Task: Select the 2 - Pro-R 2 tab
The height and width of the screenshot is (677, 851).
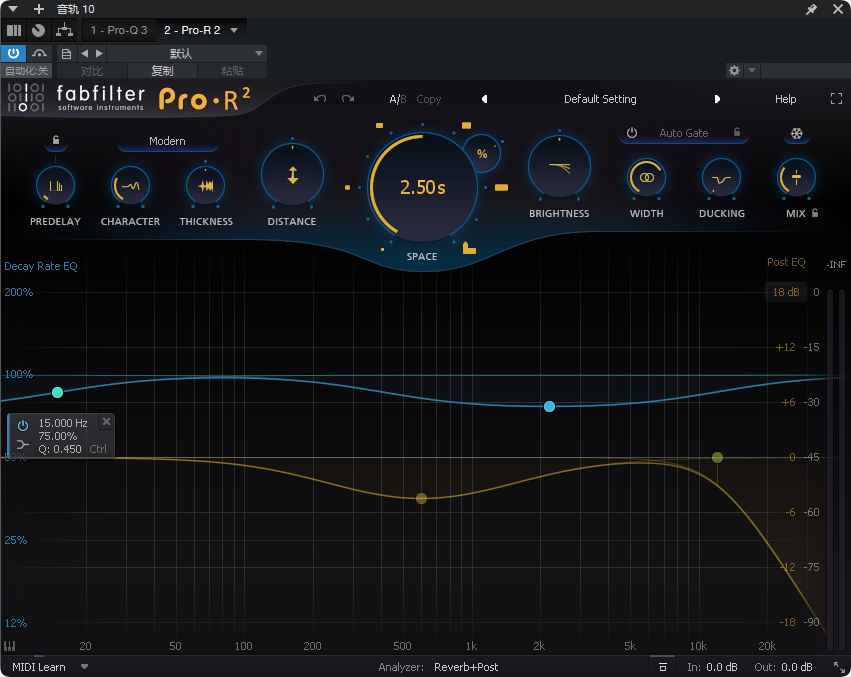Action: point(192,30)
